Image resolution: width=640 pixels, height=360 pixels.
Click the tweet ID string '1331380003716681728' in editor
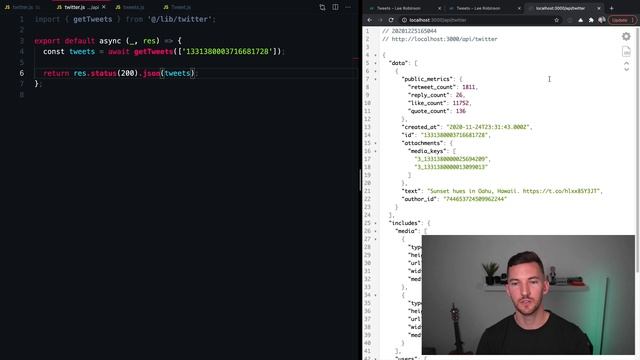click(228, 51)
